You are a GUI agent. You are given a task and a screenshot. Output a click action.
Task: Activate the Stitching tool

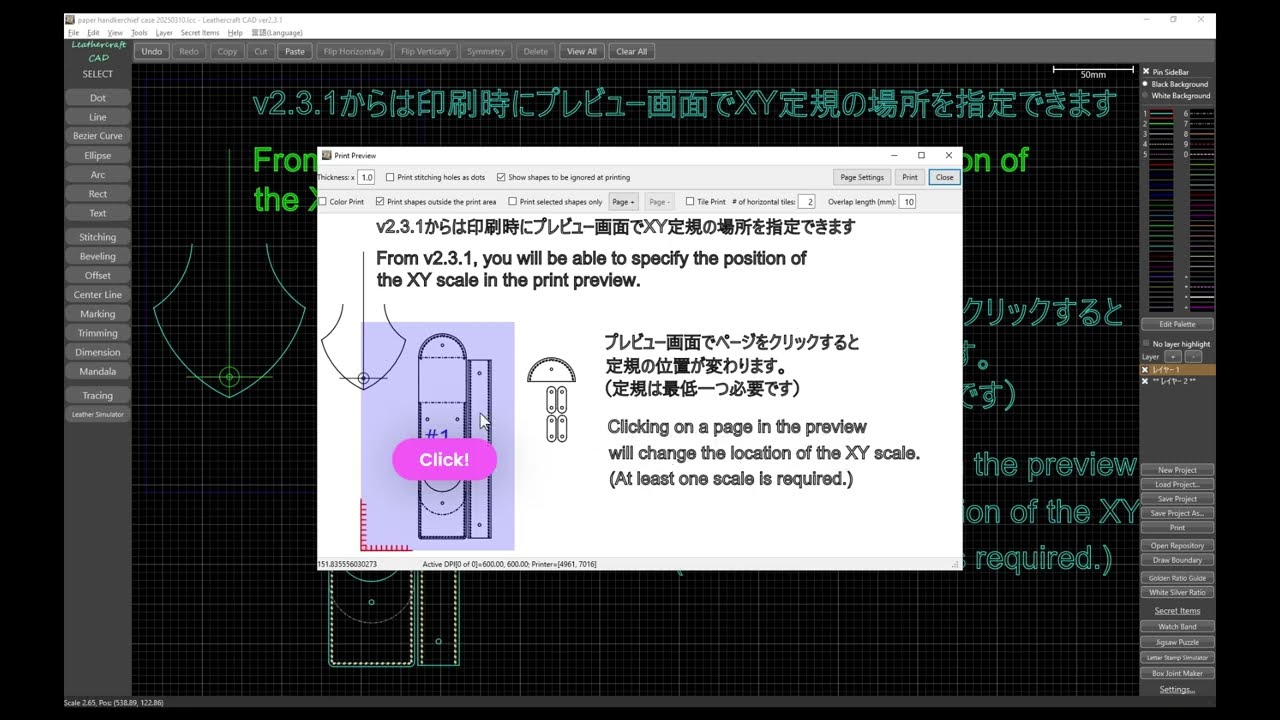[97, 236]
